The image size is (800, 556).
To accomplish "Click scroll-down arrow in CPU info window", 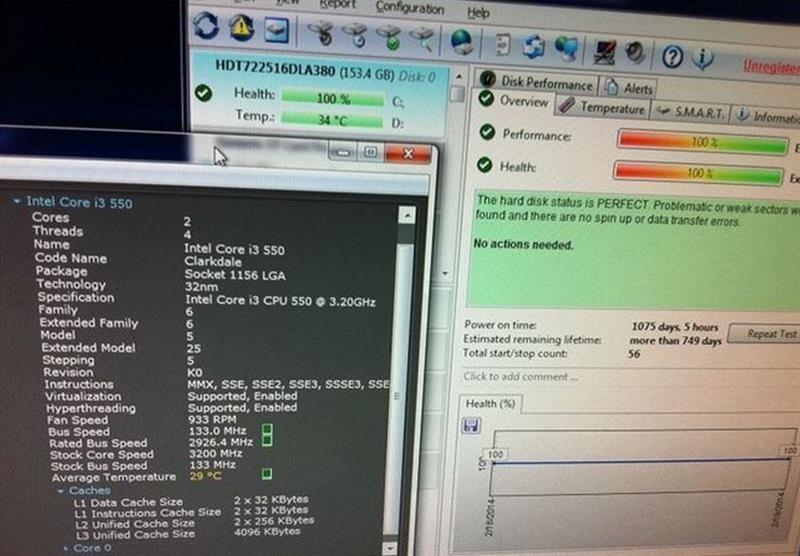I will (389, 548).
